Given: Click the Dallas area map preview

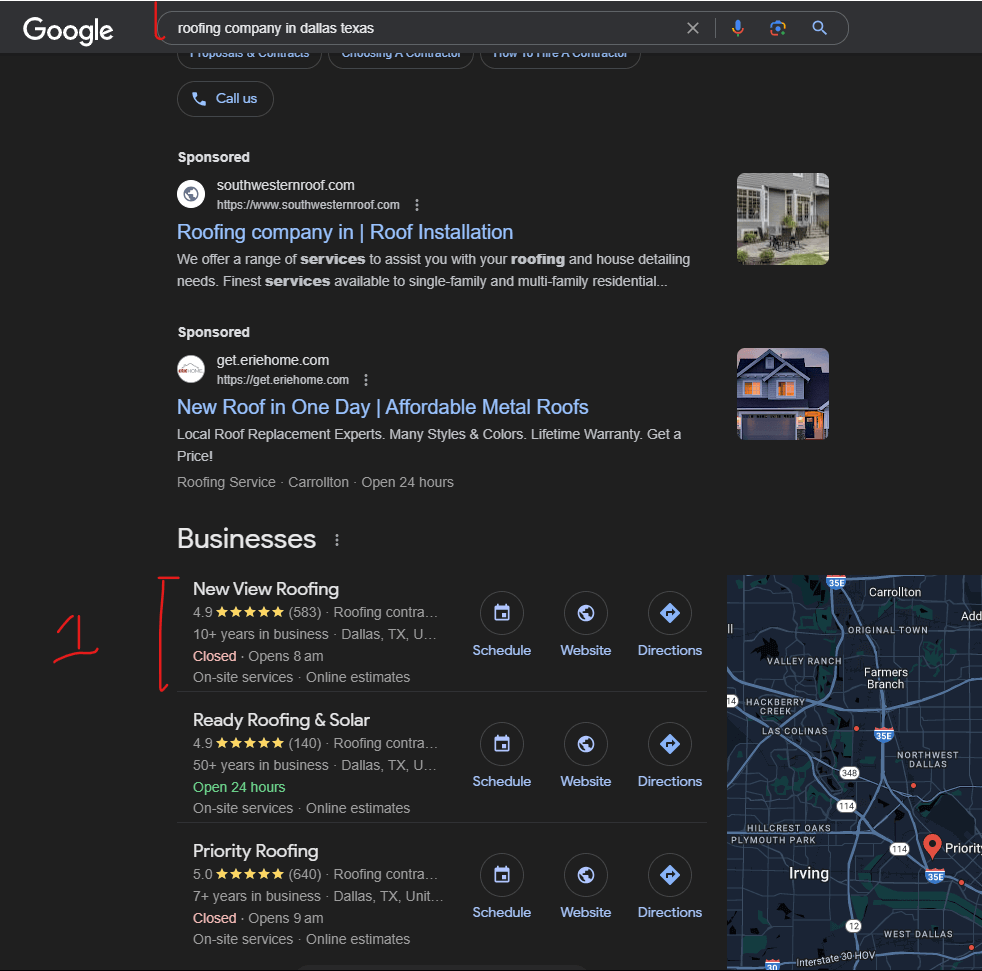Looking at the screenshot, I should pyautogui.click(x=854, y=770).
